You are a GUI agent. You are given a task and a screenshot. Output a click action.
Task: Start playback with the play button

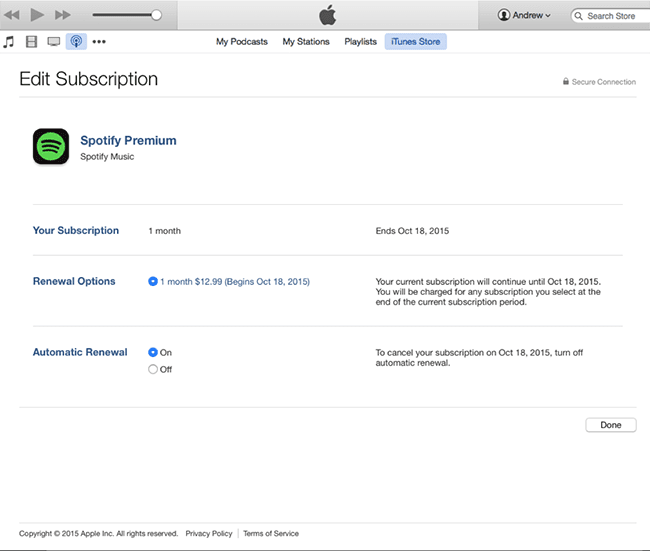(37, 15)
